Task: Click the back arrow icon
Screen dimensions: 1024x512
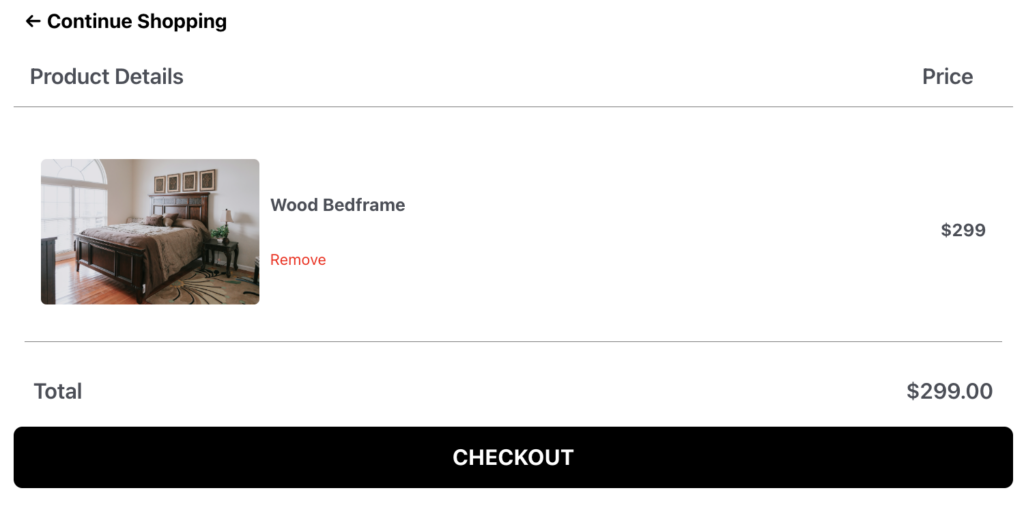Action: (33, 21)
